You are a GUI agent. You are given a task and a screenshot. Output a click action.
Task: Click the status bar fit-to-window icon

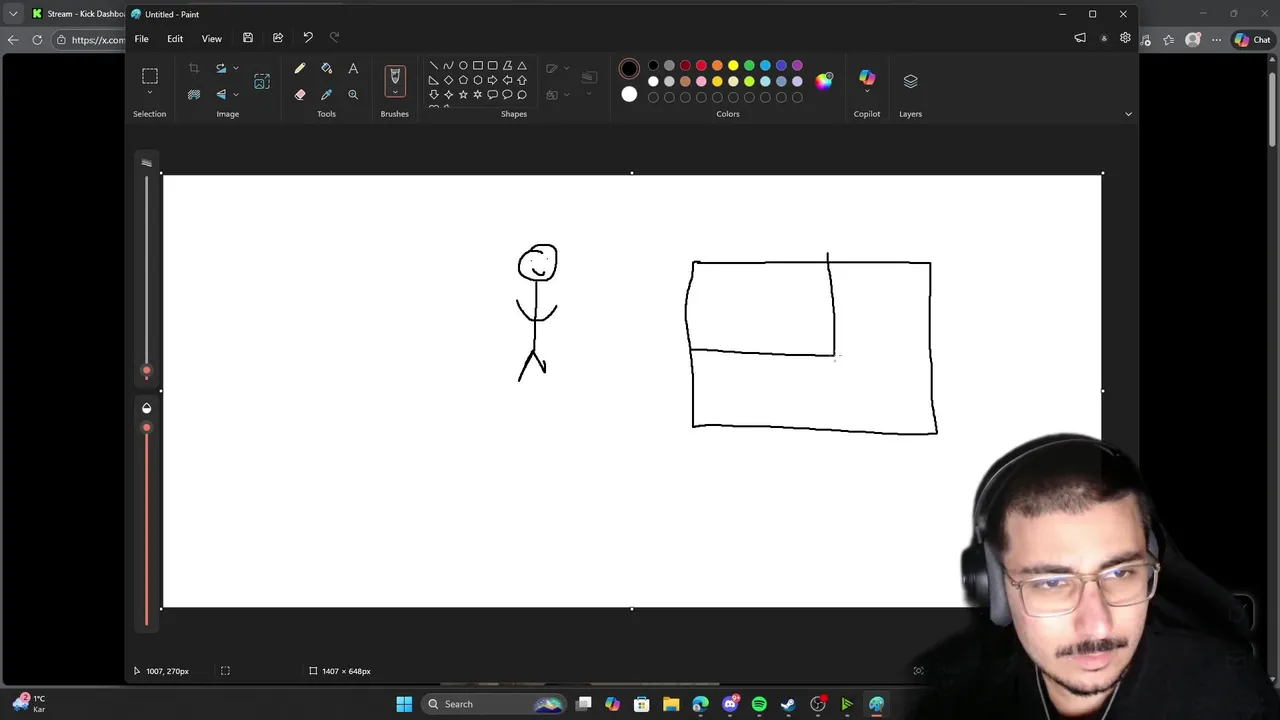pos(918,671)
